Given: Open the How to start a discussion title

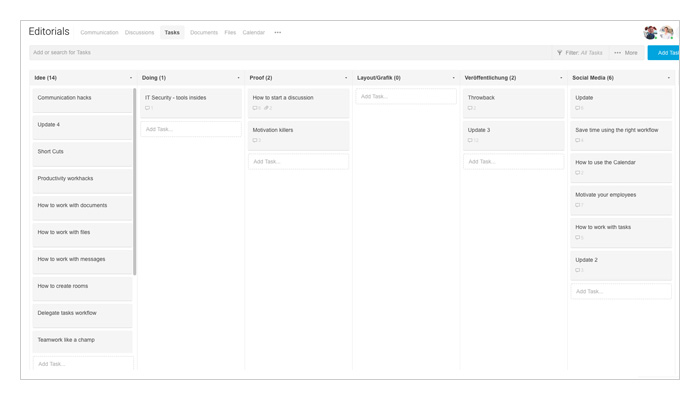Looking at the screenshot, I should 283,98.
